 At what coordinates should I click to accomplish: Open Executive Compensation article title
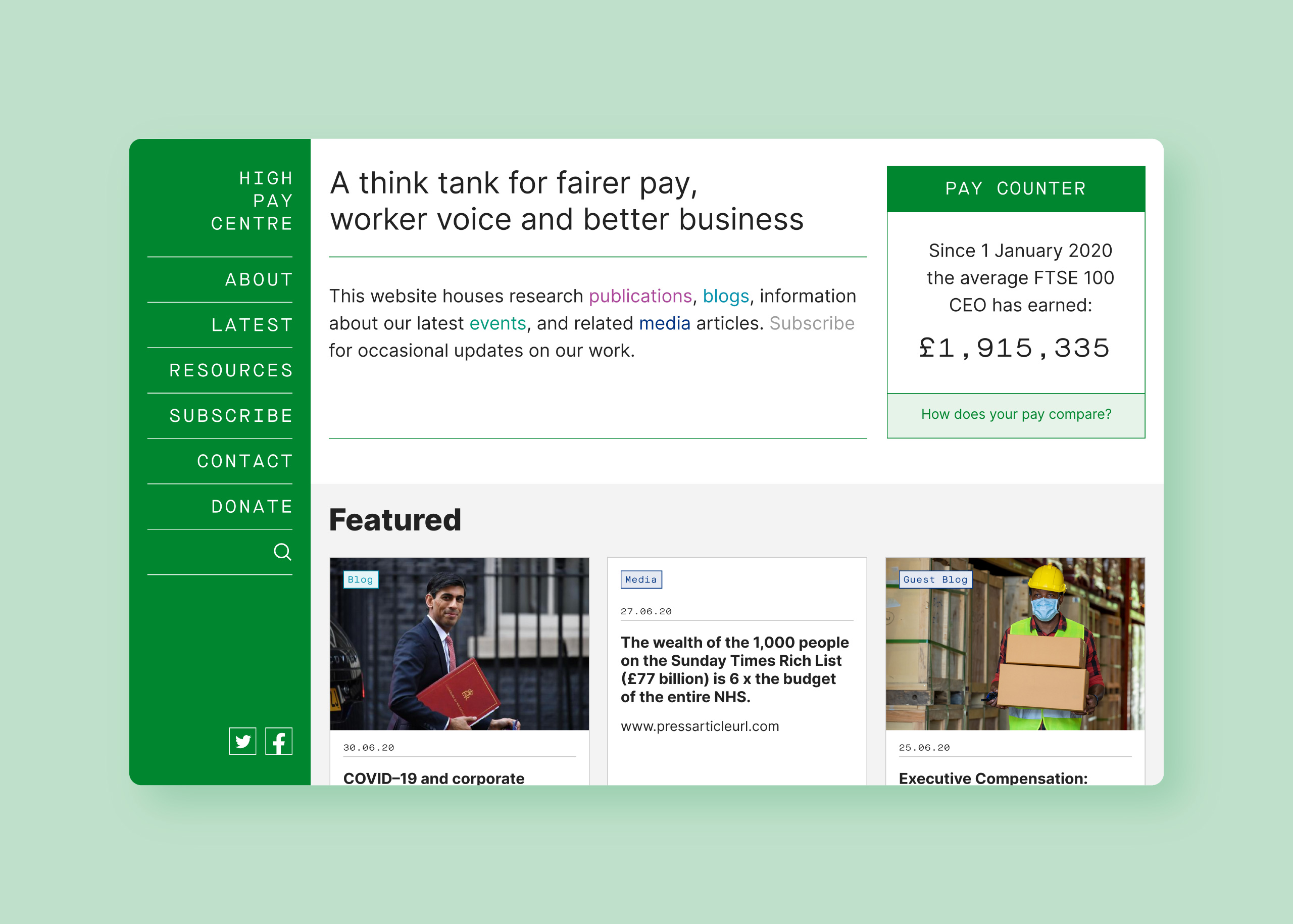(993, 778)
